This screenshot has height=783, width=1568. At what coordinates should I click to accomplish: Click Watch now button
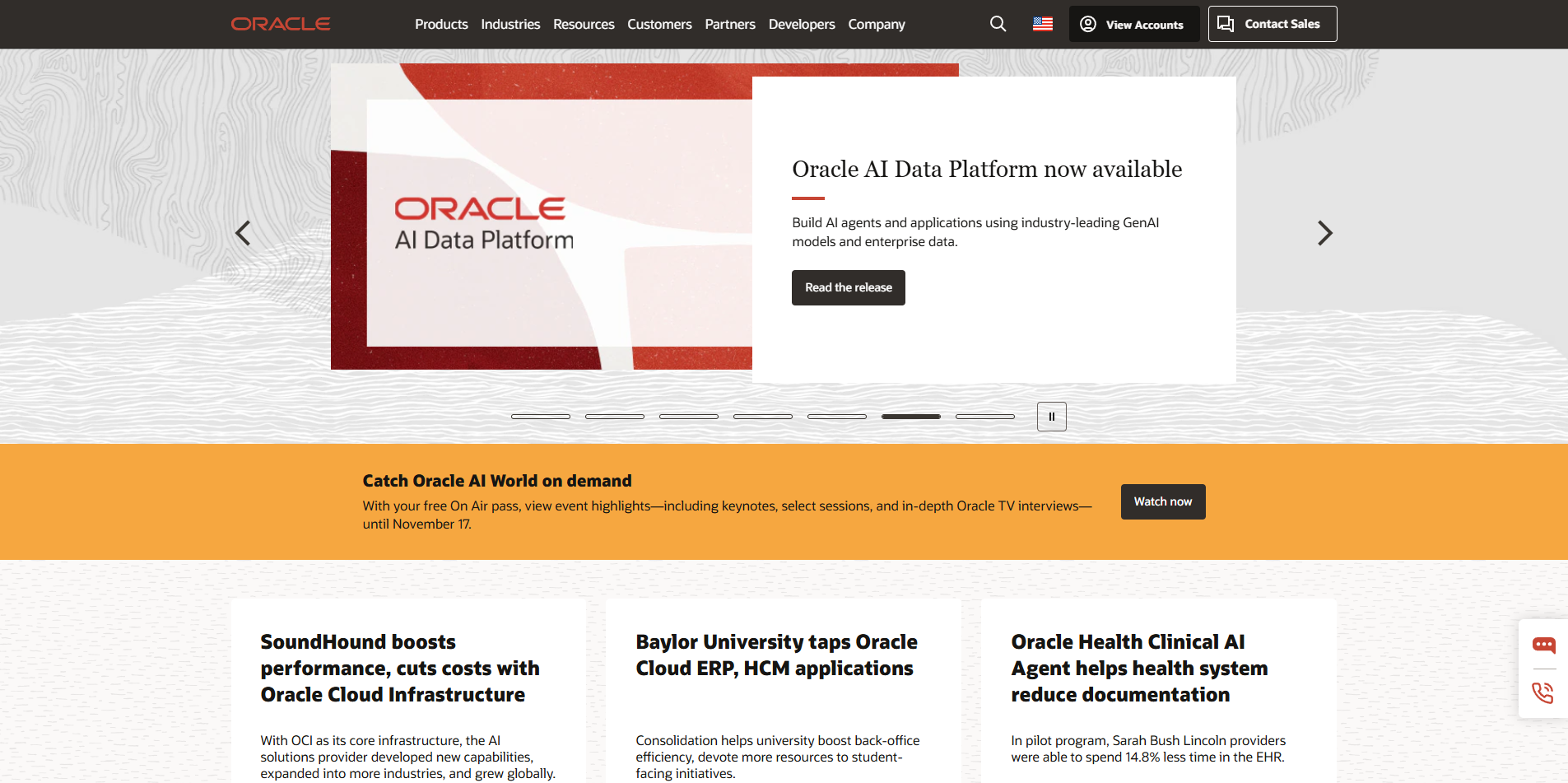pos(1163,501)
